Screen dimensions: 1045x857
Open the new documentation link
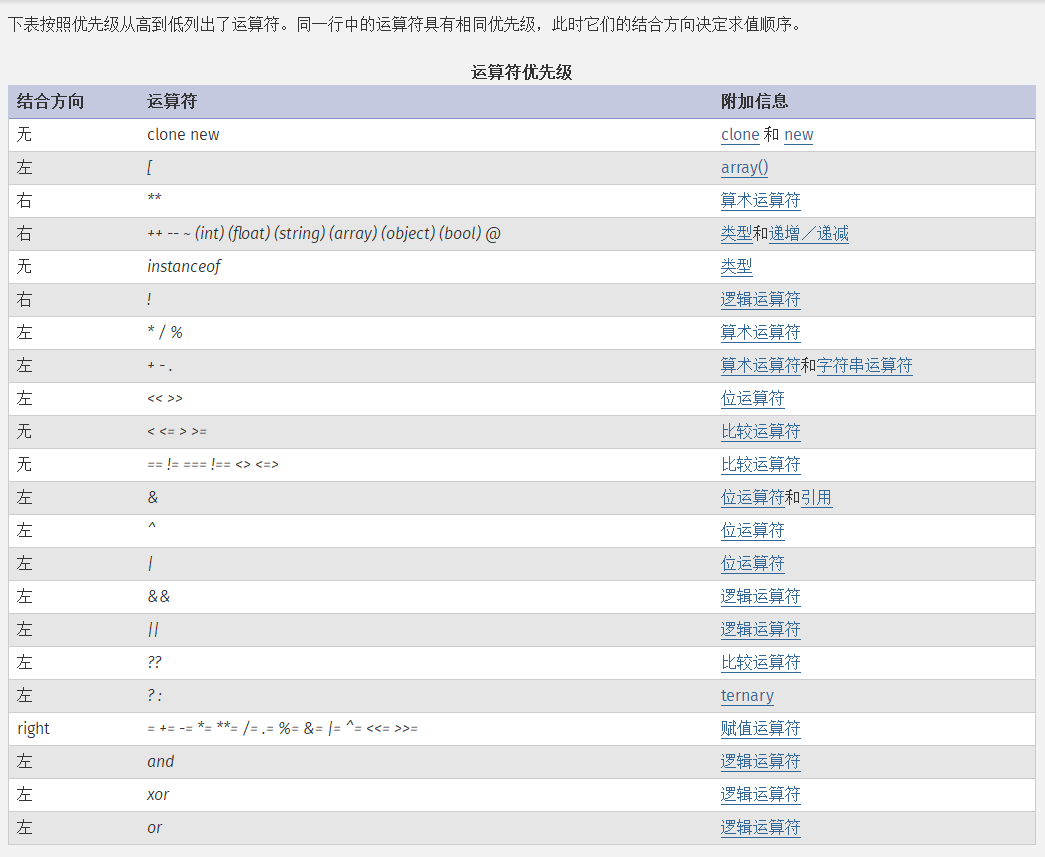tap(798, 134)
